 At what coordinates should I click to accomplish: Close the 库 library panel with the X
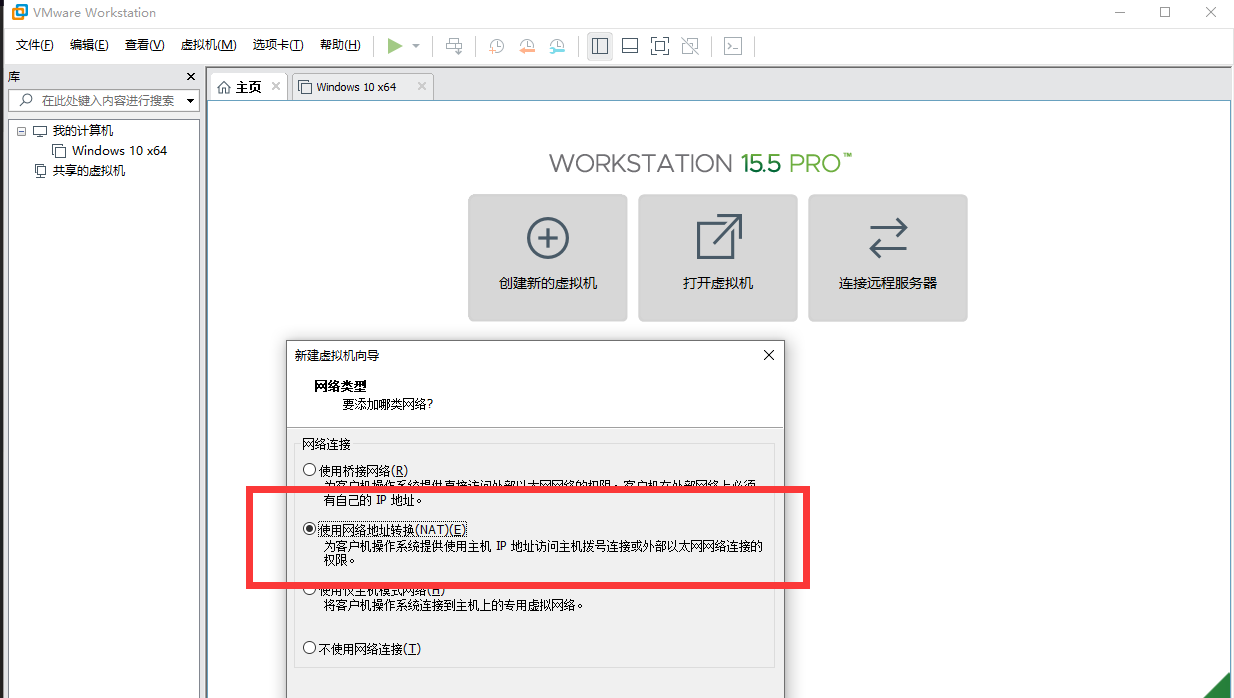191,77
